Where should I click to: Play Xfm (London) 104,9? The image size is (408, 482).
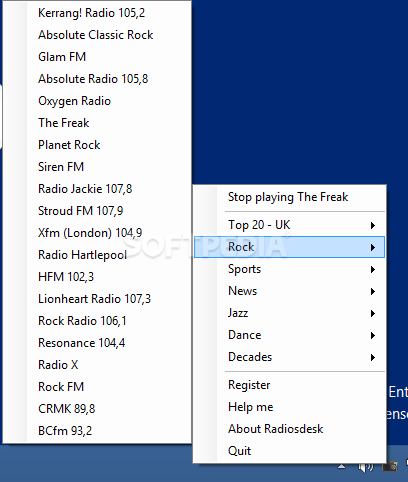pyautogui.click(x=97, y=233)
